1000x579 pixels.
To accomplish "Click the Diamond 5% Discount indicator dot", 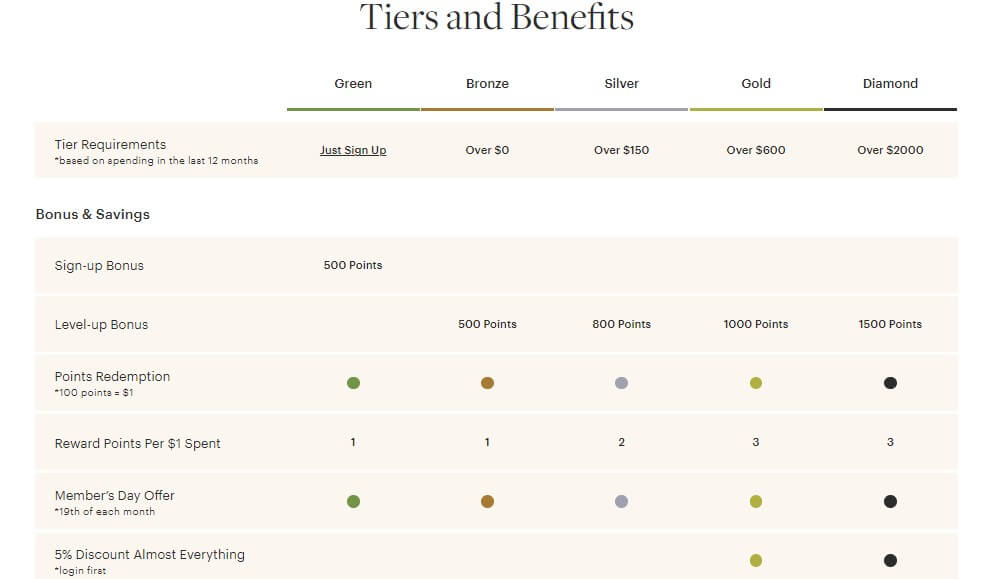I will [x=890, y=560].
